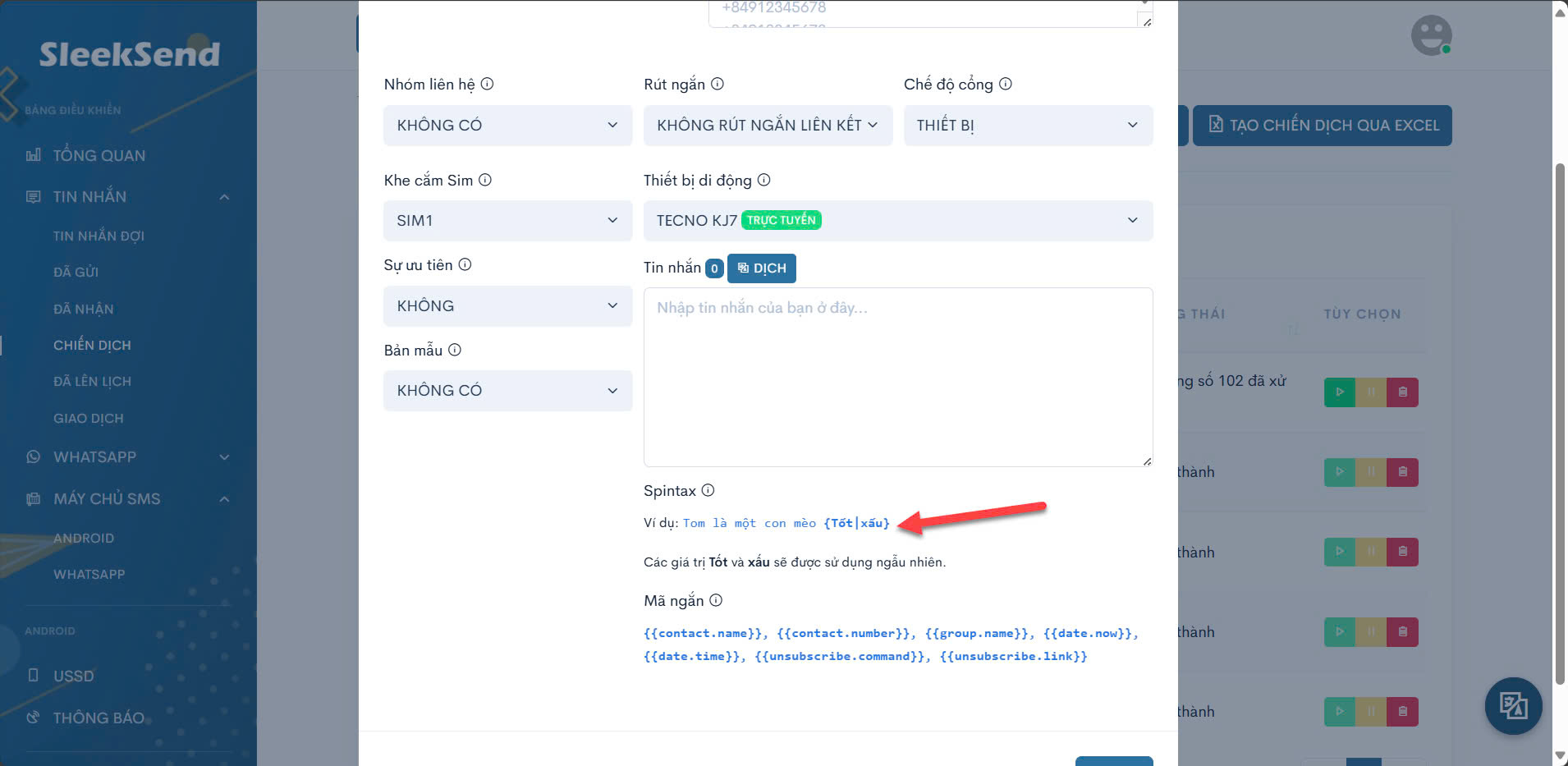The height and width of the screenshot is (766, 1568).
Task: Click the Dịch translate button
Action: pos(761,268)
